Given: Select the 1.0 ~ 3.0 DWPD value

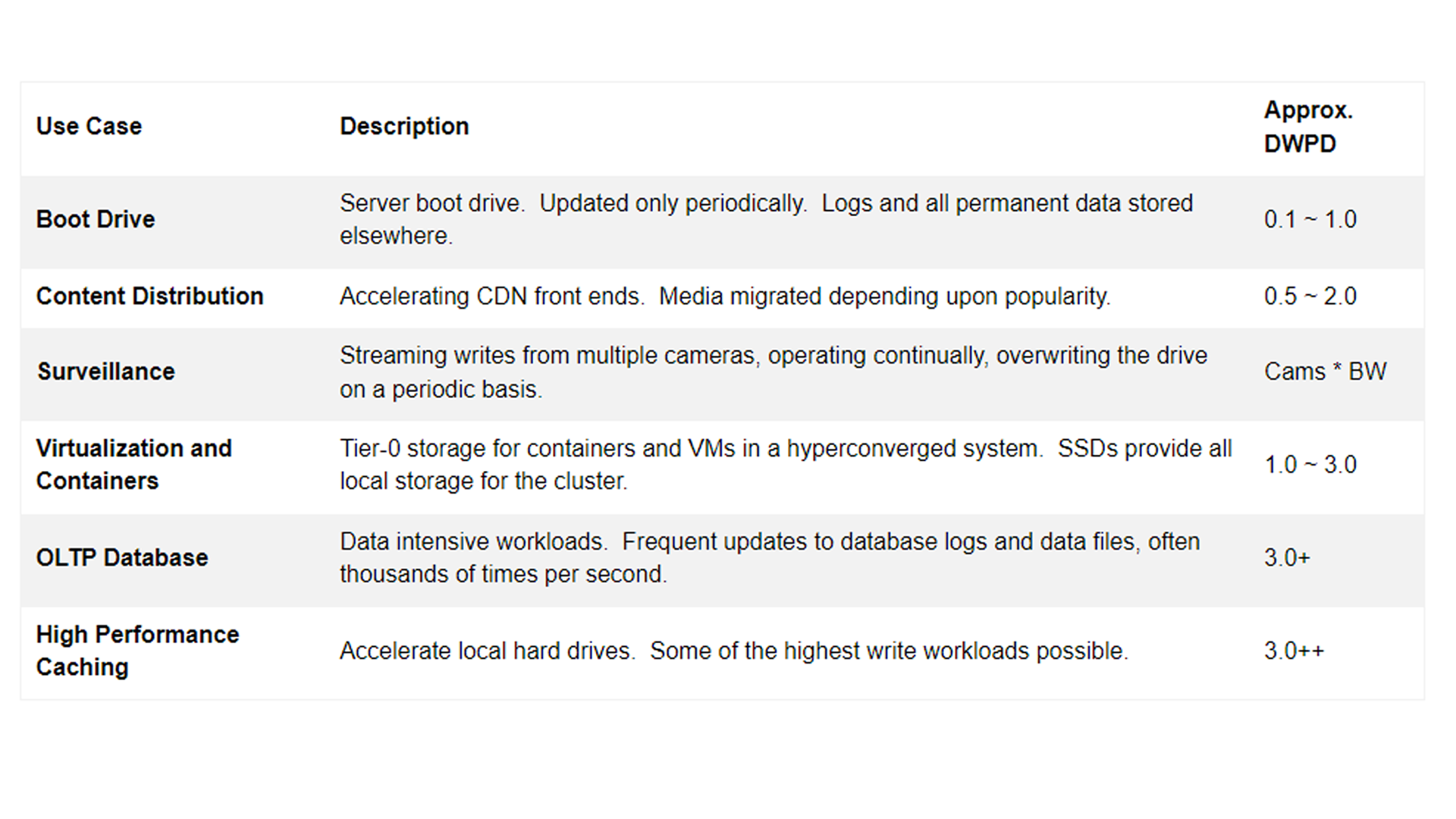Looking at the screenshot, I should (1310, 464).
